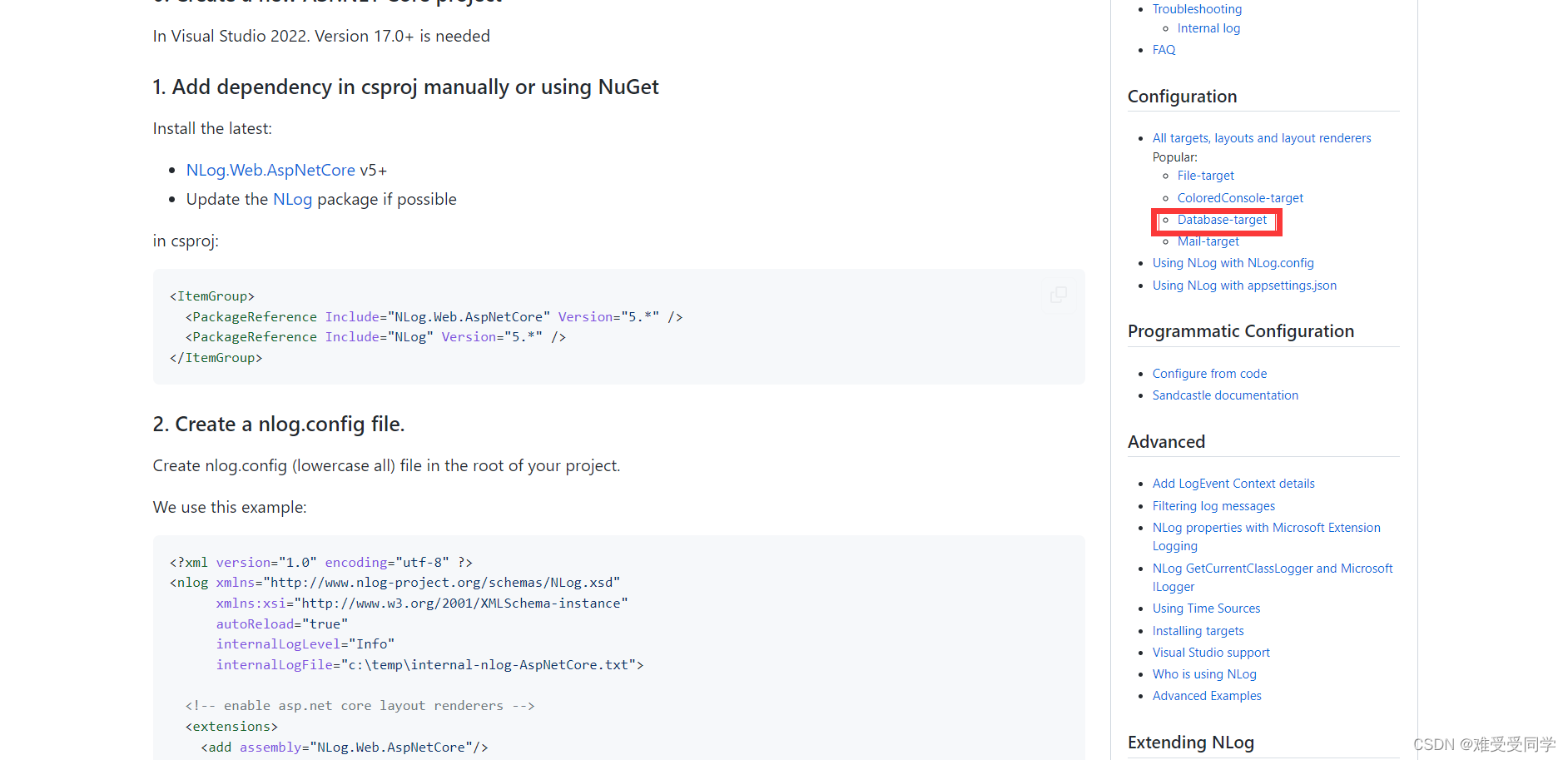
Task: Open Who is using NLog
Action: coord(1204,674)
